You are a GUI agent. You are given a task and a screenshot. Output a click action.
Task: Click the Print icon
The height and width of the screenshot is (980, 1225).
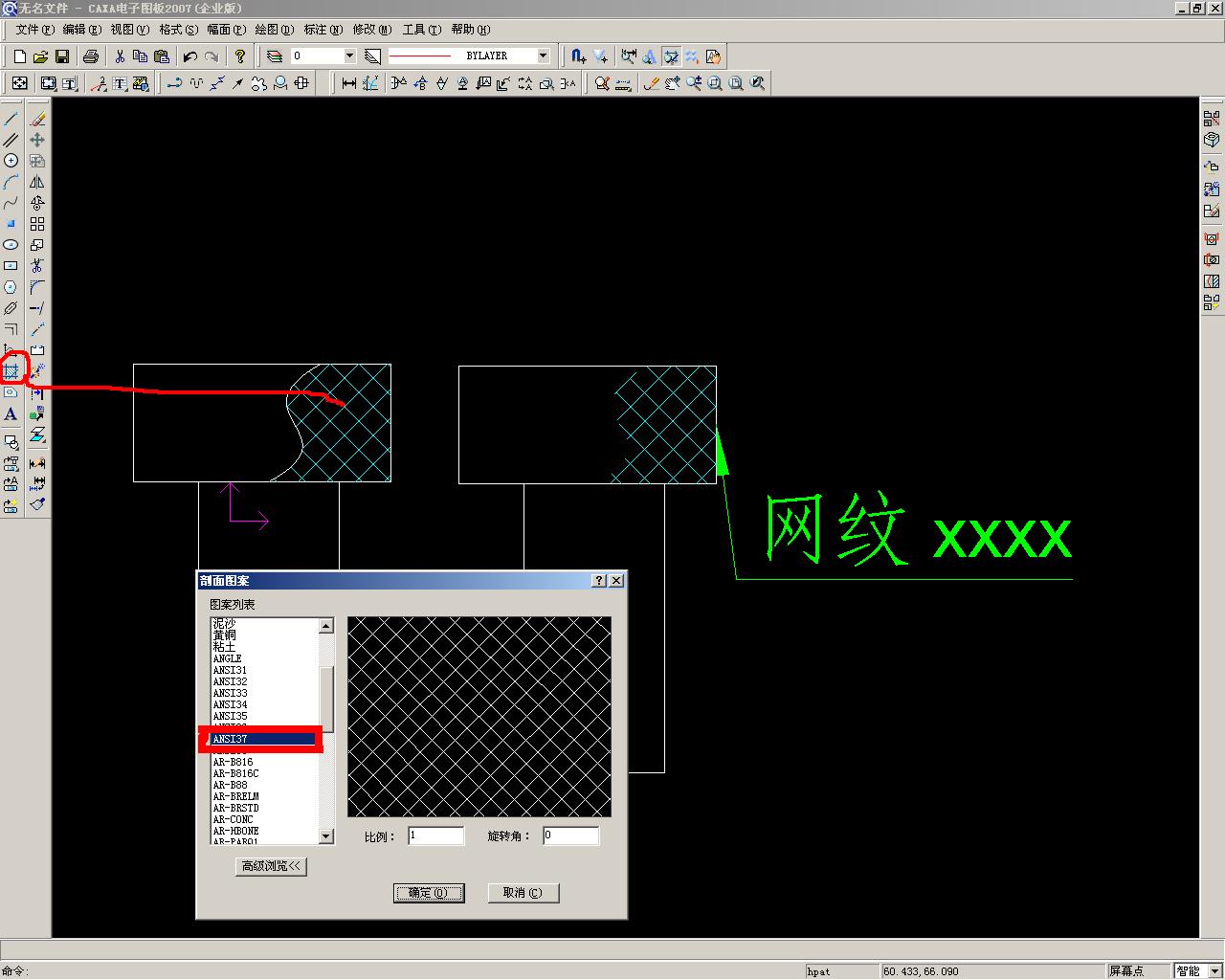(x=91, y=56)
